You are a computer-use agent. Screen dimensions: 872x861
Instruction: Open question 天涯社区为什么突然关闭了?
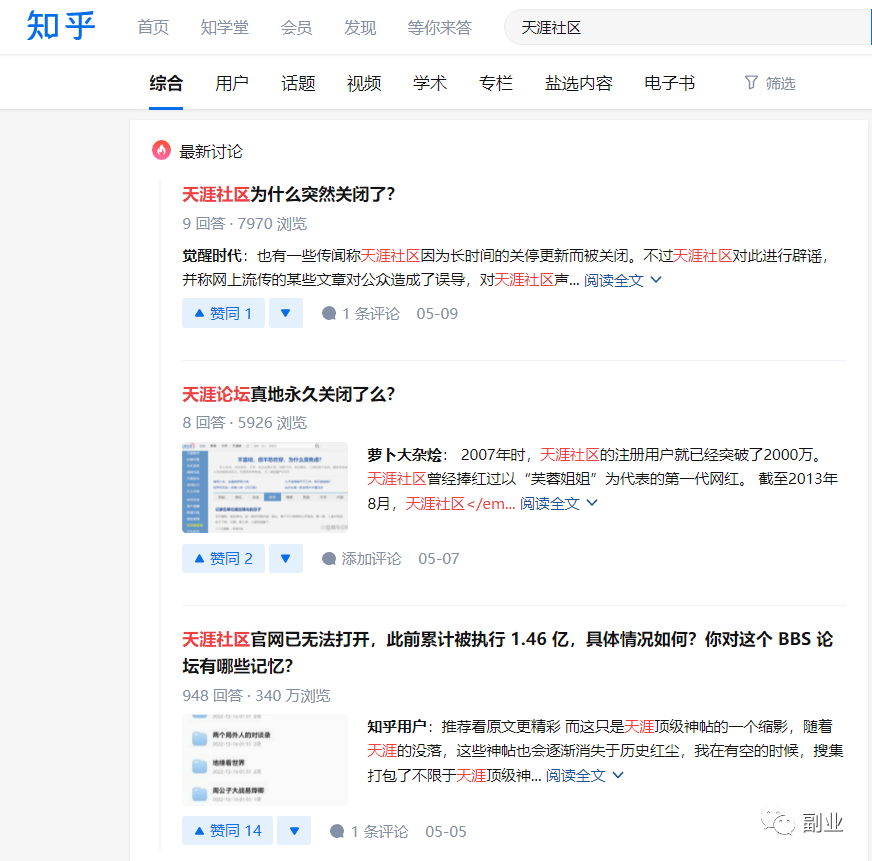pyautogui.click(x=288, y=194)
